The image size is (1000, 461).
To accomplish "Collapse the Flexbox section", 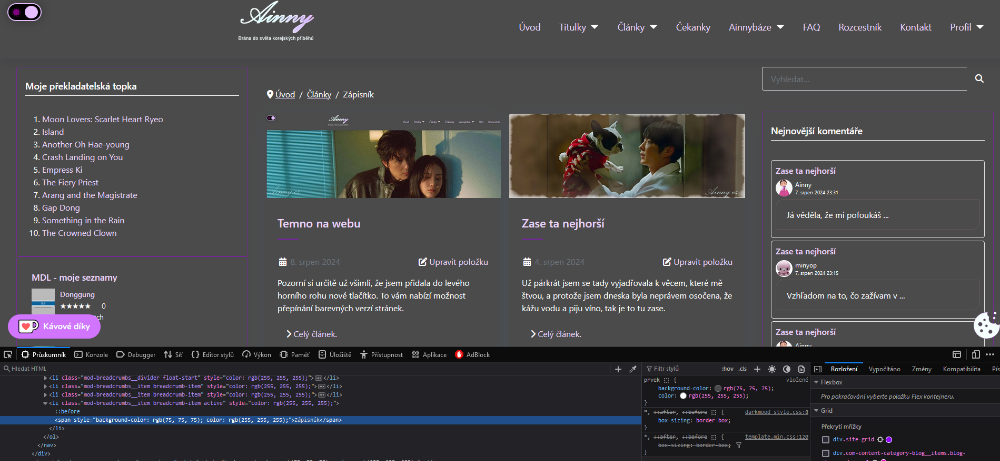I will [817, 383].
